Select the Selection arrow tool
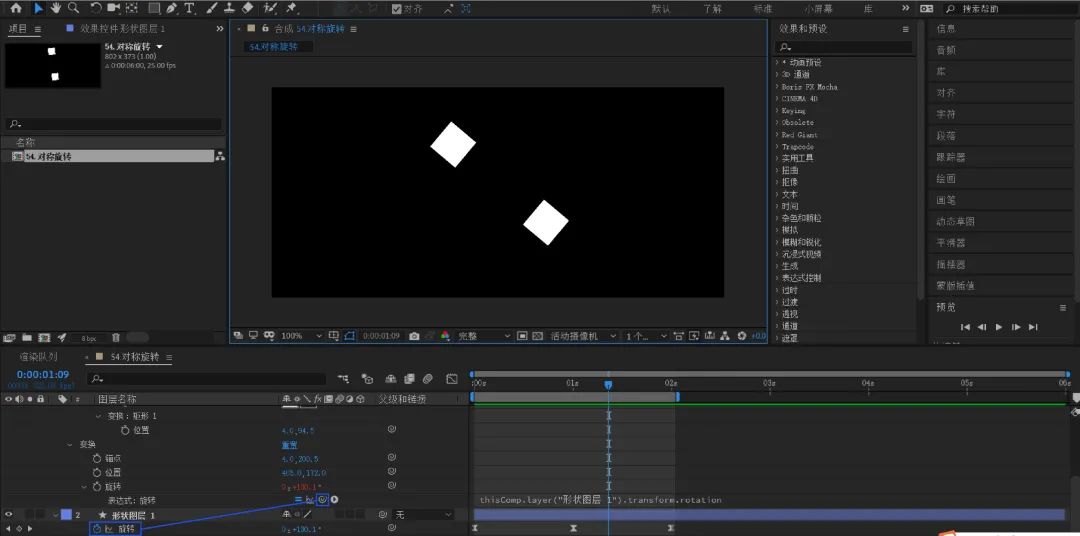Image resolution: width=1080 pixels, height=536 pixels. [x=39, y=8]
